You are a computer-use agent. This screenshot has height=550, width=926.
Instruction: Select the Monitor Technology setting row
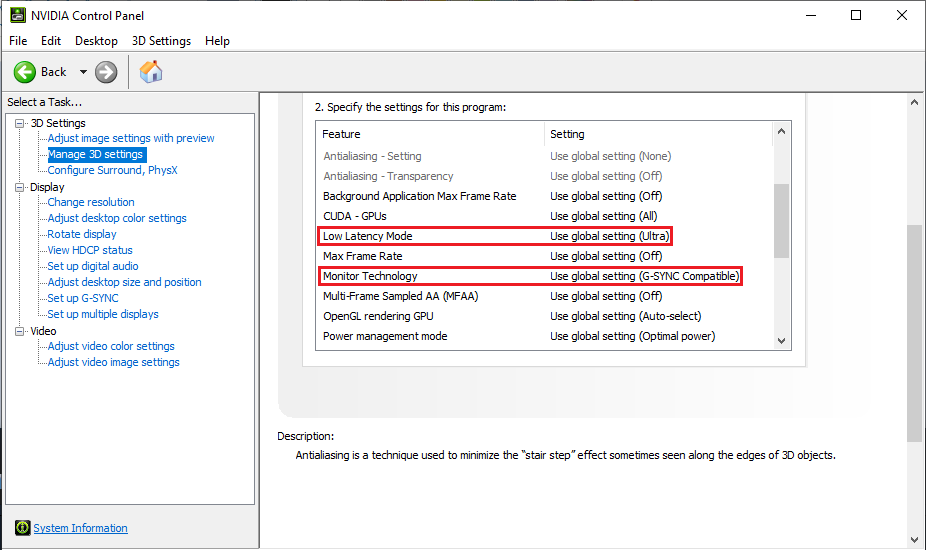pos(370,276)
